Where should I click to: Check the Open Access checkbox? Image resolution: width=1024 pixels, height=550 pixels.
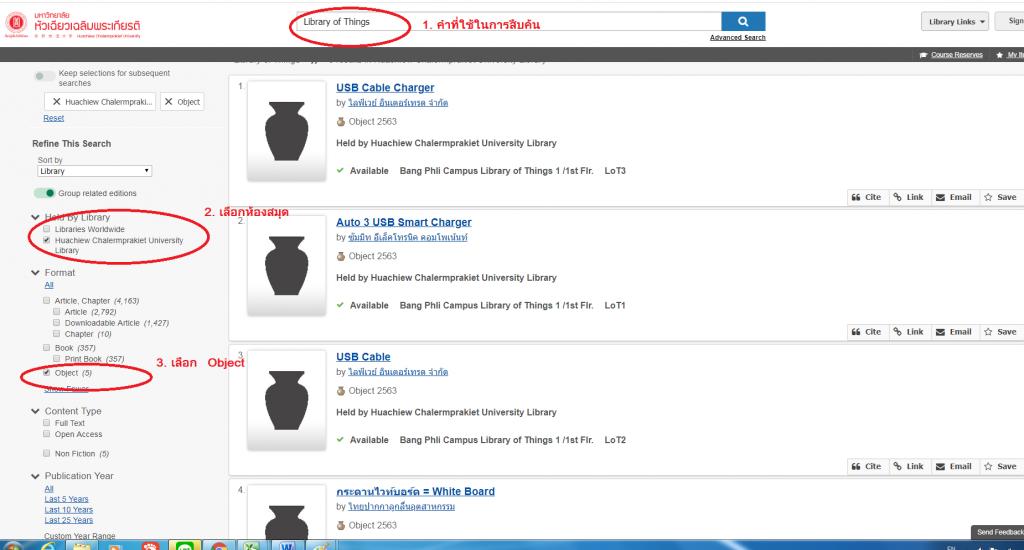click(x=46, y=434)
